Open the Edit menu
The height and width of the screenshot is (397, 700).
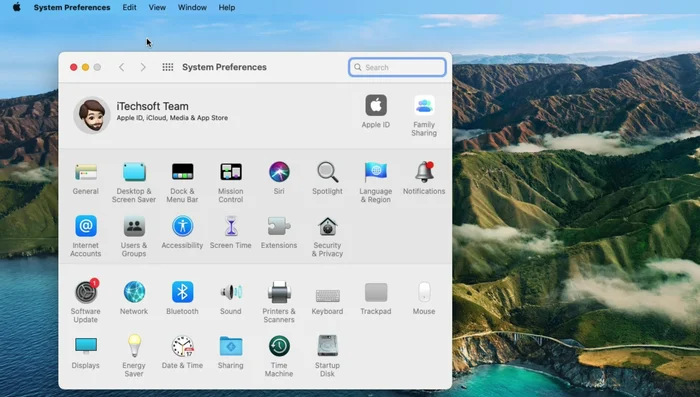coord(129,8)
